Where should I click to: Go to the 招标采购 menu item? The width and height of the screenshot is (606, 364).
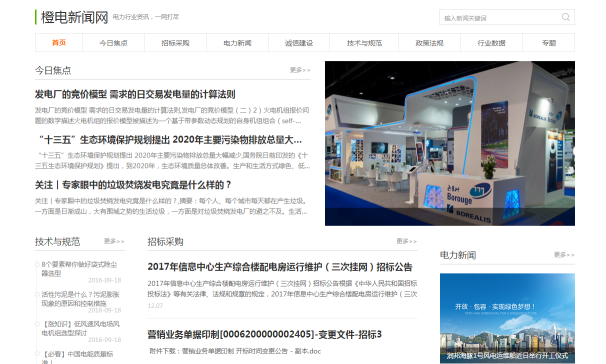coord(175,43)
